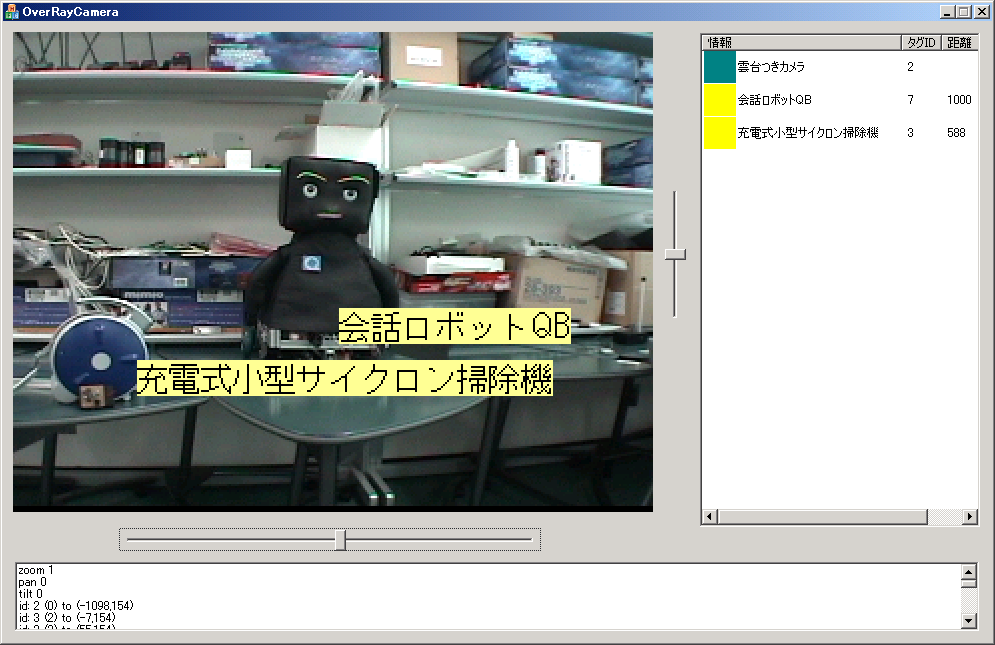This screenshot has height=645, width=995.
Task: Sort by the 距離 column header
Action: click(x=959, y=43)
